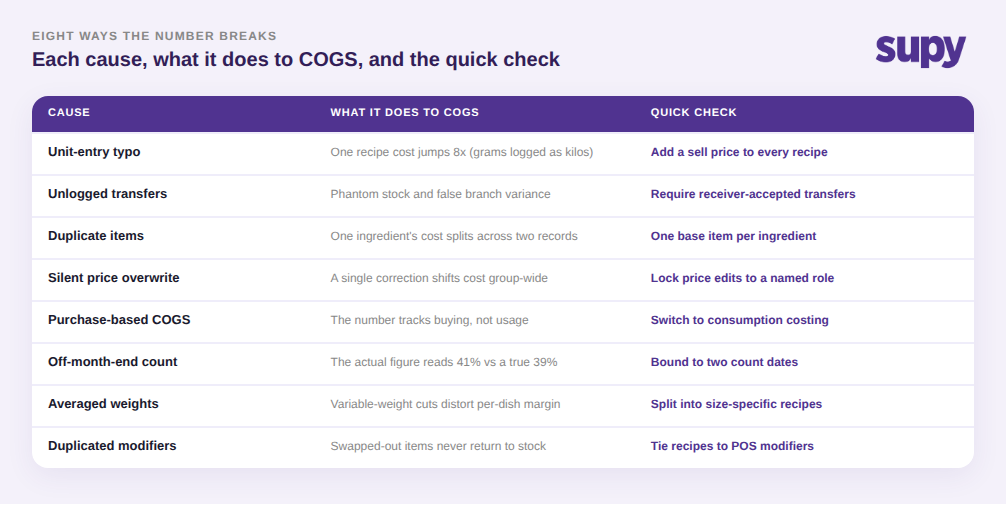Click the supy logo
1006x530 pixels.
(921, 51)
